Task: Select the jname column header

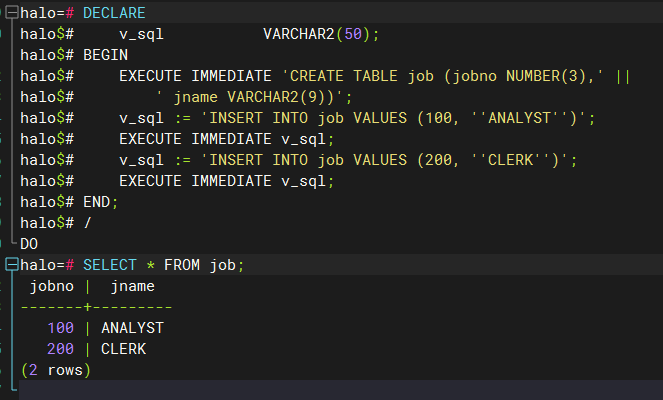Action: pyautogui.click(x=132, y=286)
